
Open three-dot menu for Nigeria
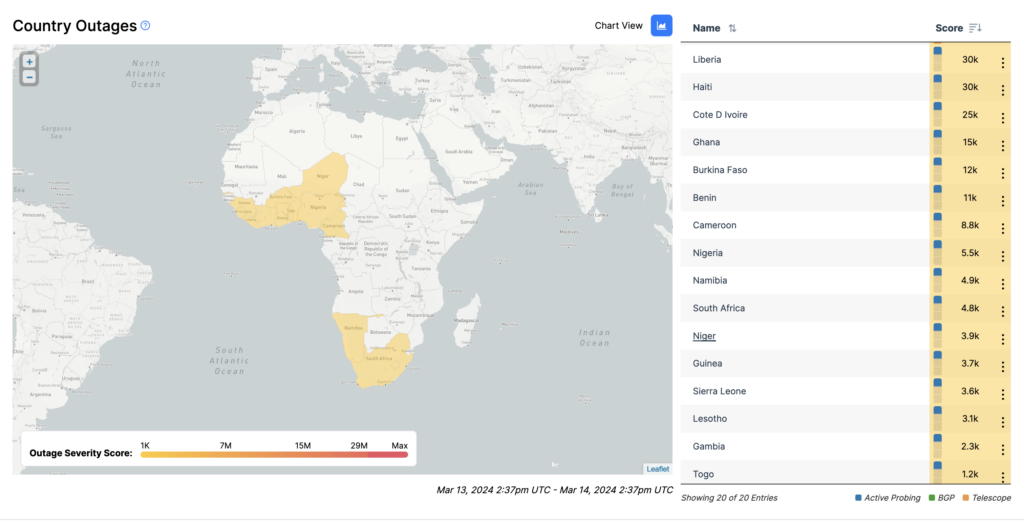pos(1002,256)
